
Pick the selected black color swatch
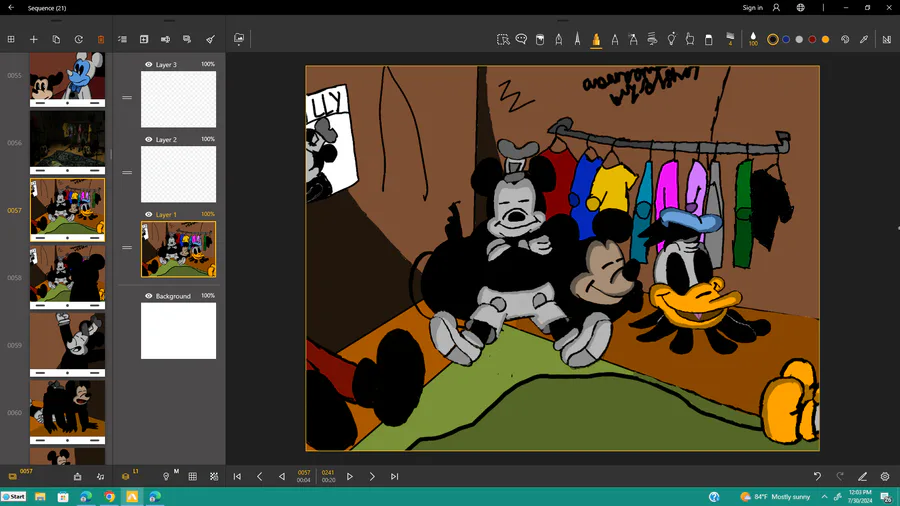tap(773, 40)
